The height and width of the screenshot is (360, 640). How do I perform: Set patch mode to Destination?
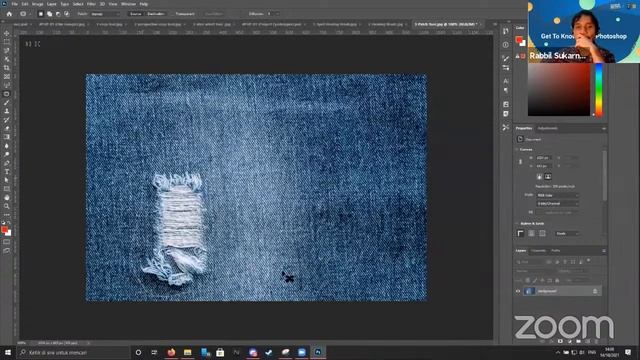[x=156, y=14]
